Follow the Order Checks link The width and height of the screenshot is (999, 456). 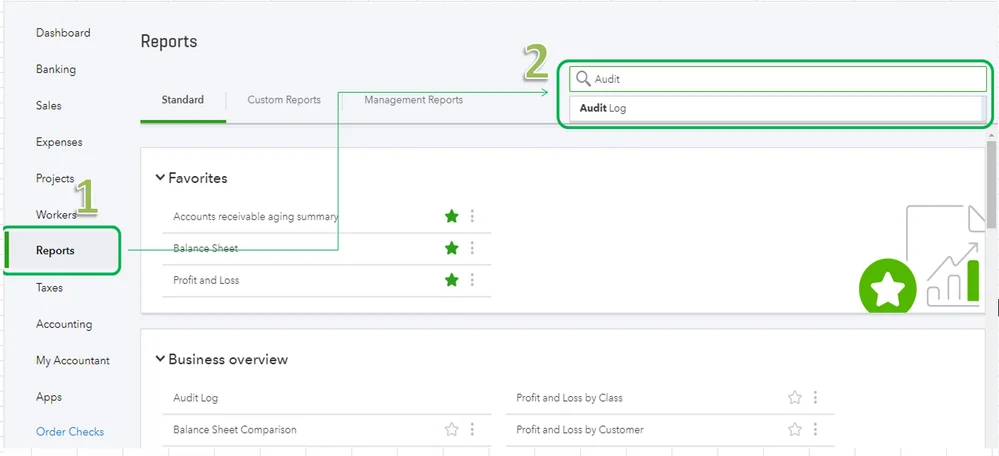point(70,432)
